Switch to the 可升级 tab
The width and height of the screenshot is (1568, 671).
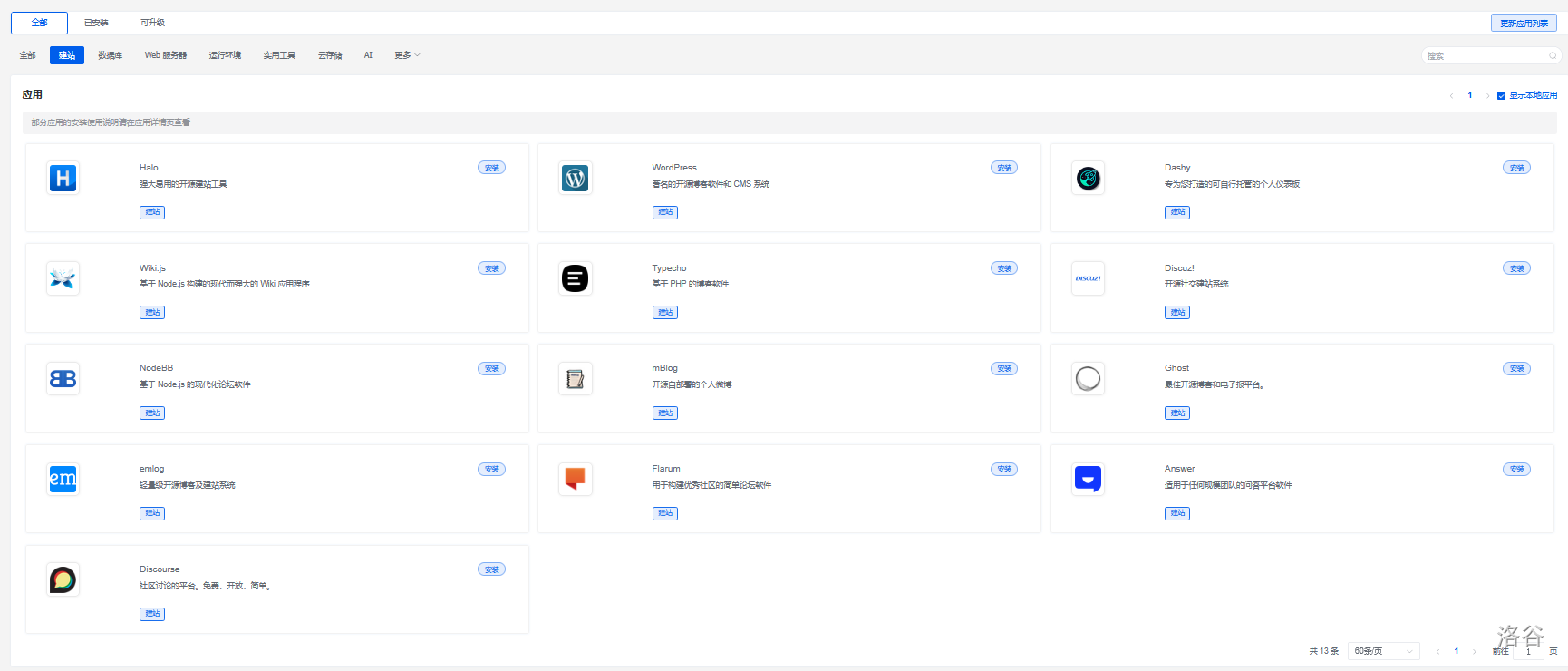pyautogui.click(x=152, y=23)
